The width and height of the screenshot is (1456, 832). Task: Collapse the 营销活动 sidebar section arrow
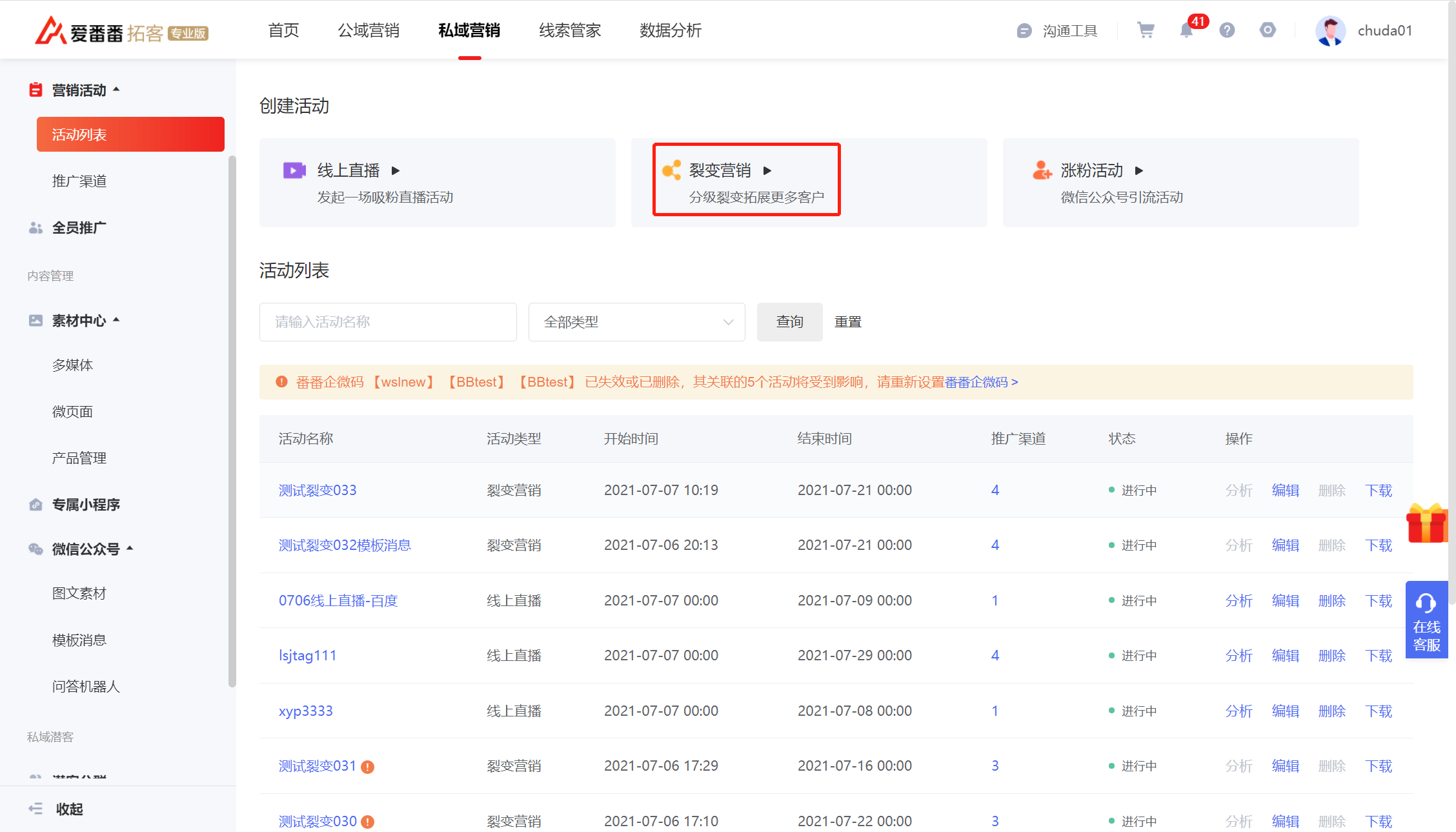pyautogui.click(x=117, y=90)
